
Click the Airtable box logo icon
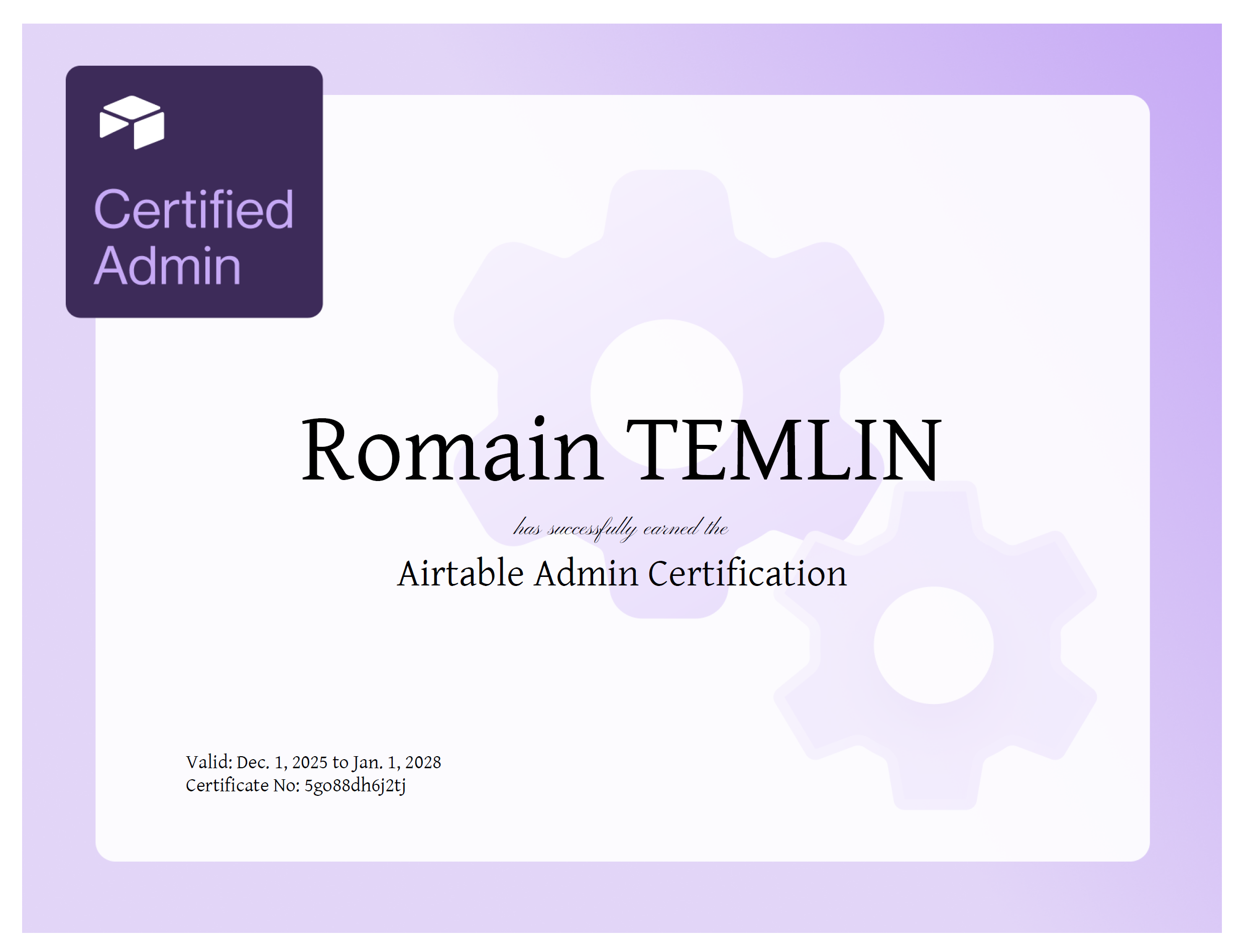[132, 122]
